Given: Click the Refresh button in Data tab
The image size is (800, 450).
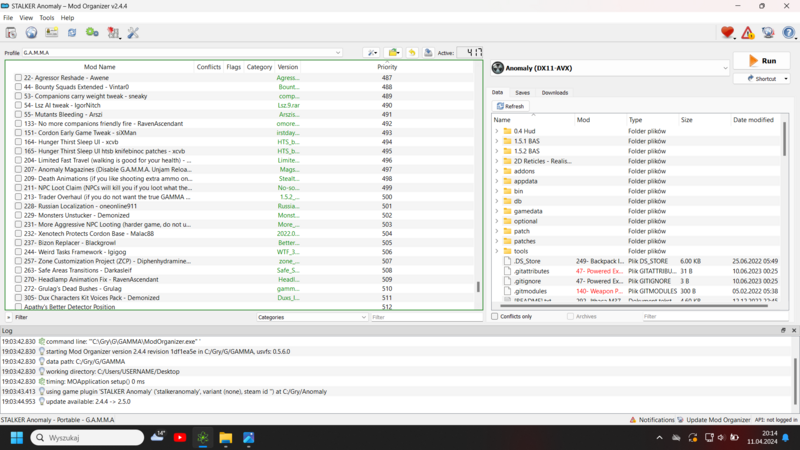Looking at the screenshot, I should 510,106.
